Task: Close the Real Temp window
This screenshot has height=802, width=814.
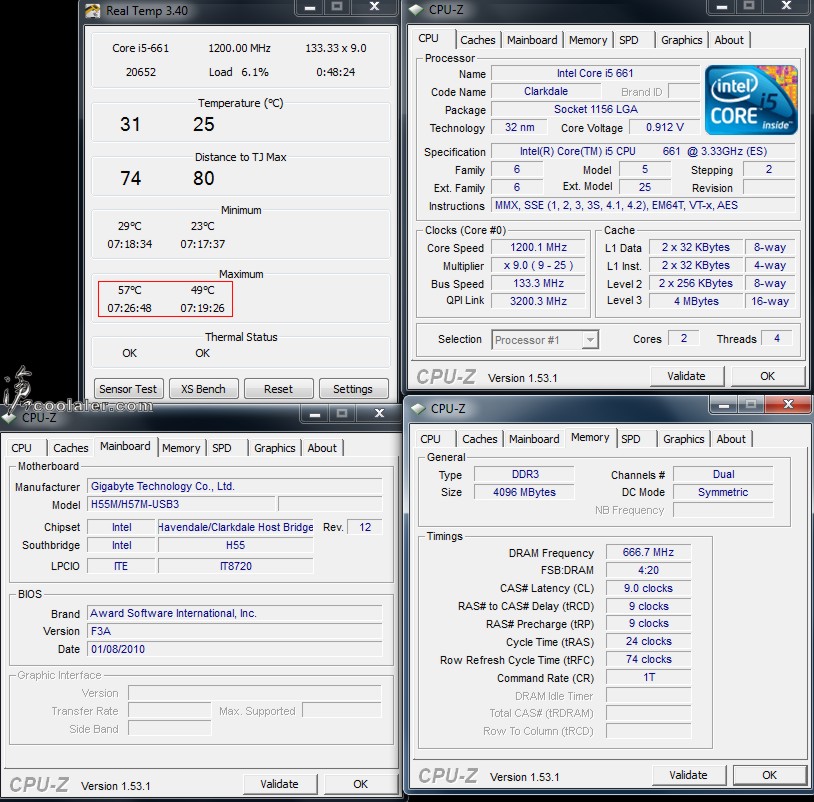Action: 374,7
